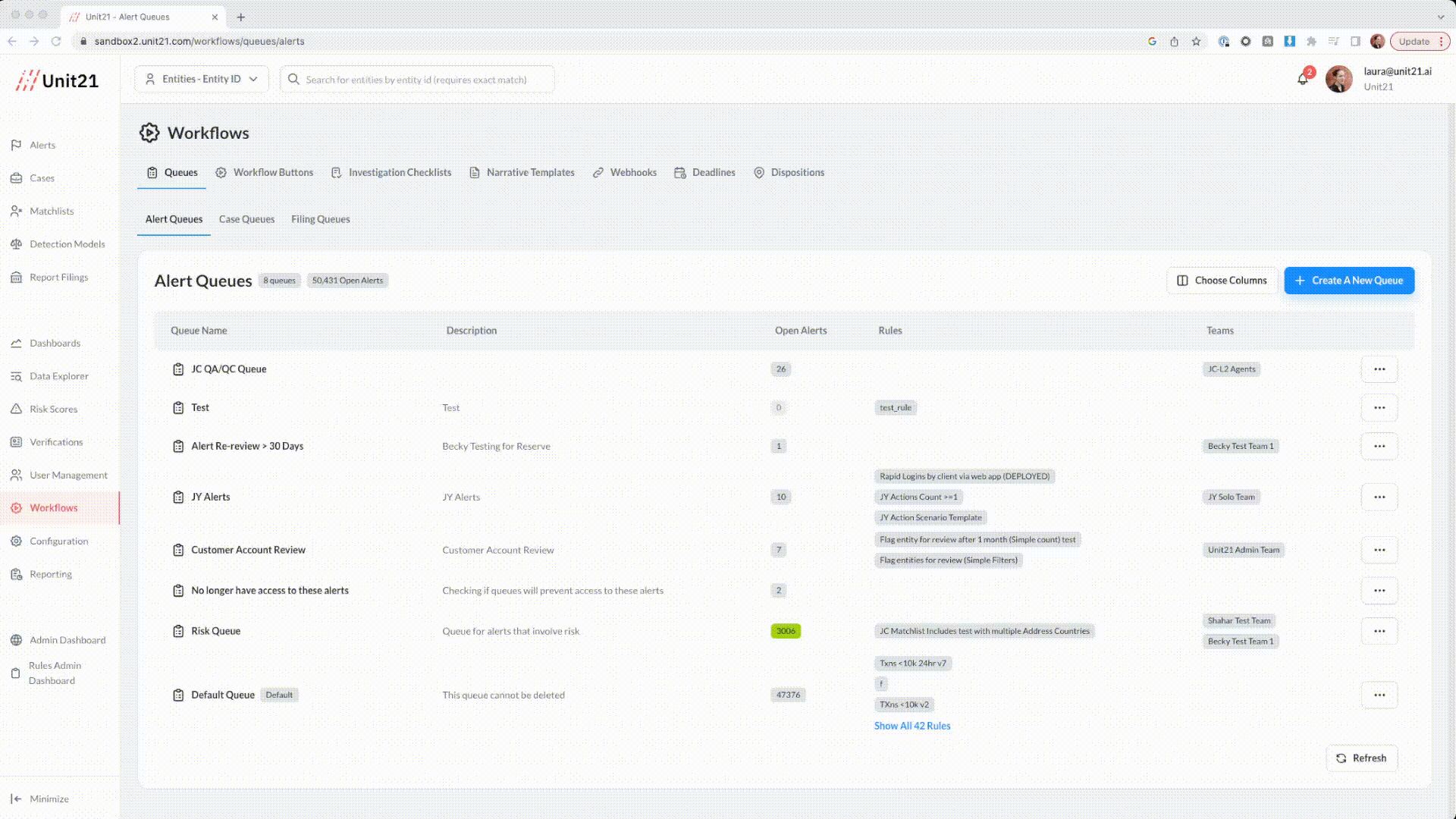Image resolution: width=1456 pixels, height=819 pixels.
Task: Click the Create A New Queue button
Action: click(x=1348, y=281)
